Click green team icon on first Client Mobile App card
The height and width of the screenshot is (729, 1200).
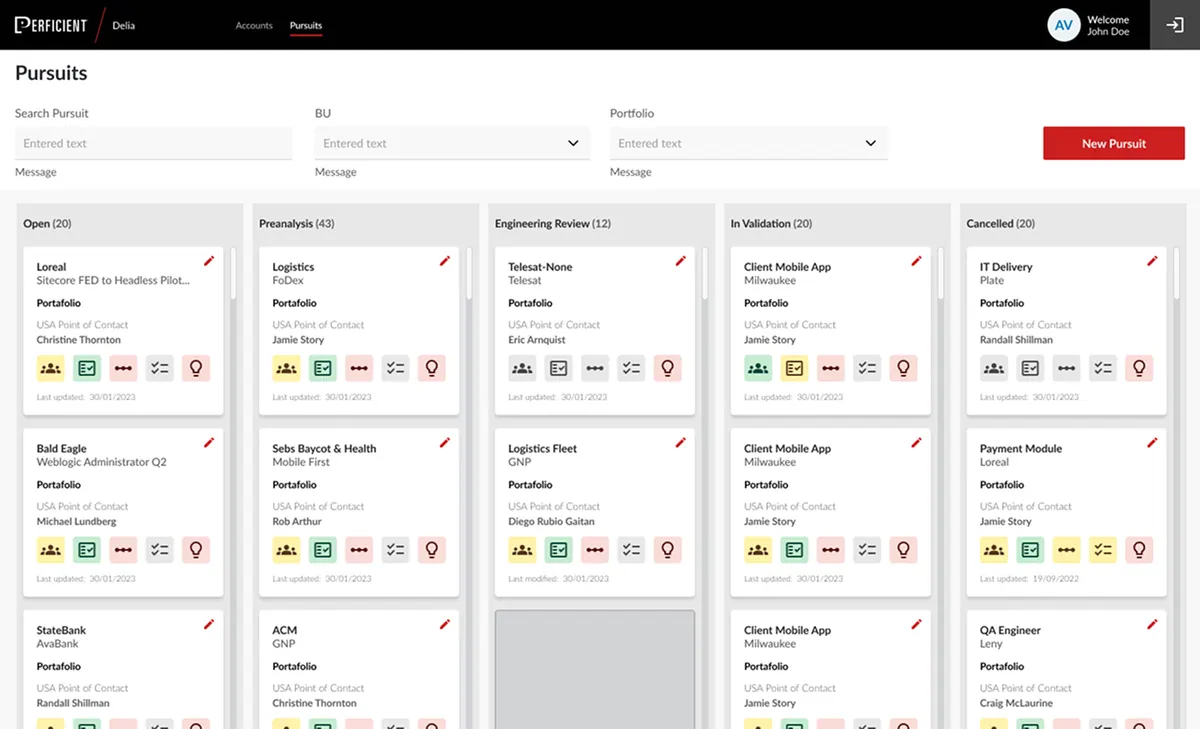tap(758, 368)
